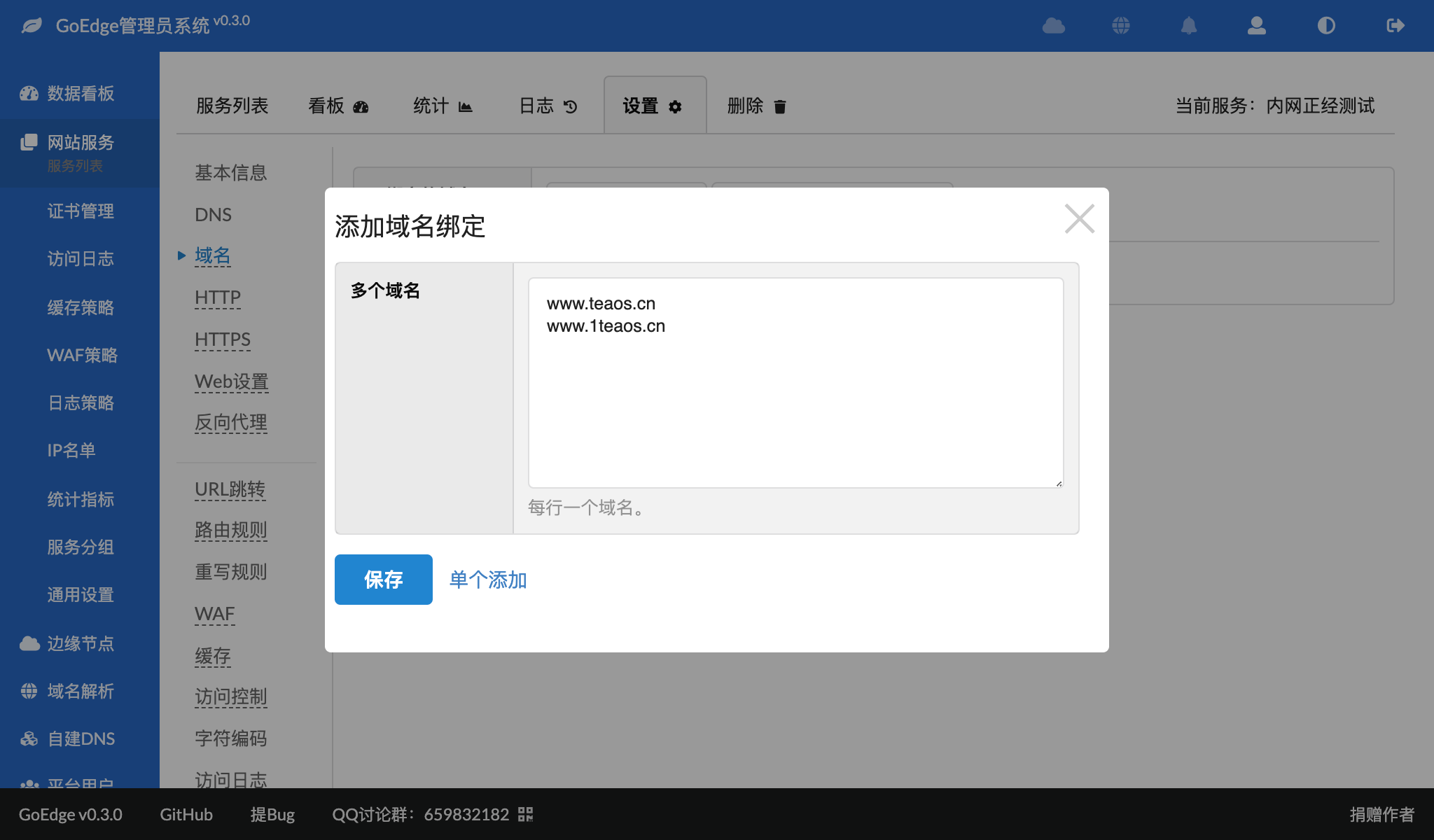Click the gear icon beside 设置
Viewport: 1434px width, 840px height.
pos(675,107)
